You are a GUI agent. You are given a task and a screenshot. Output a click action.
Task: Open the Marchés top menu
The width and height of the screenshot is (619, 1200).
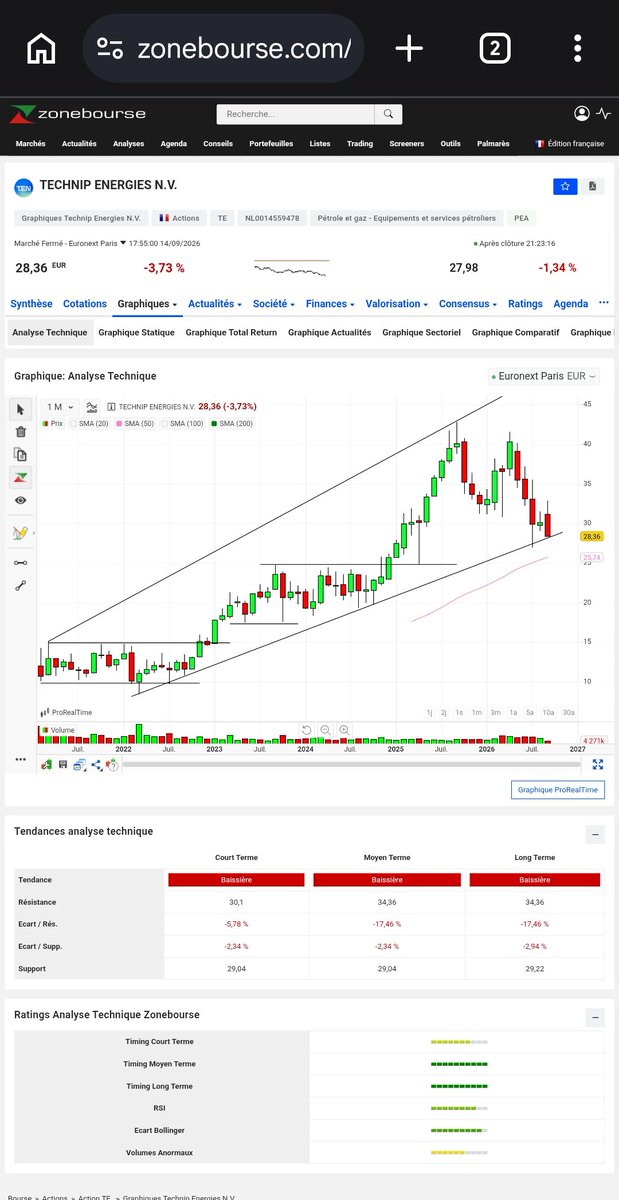click(31, 144)
